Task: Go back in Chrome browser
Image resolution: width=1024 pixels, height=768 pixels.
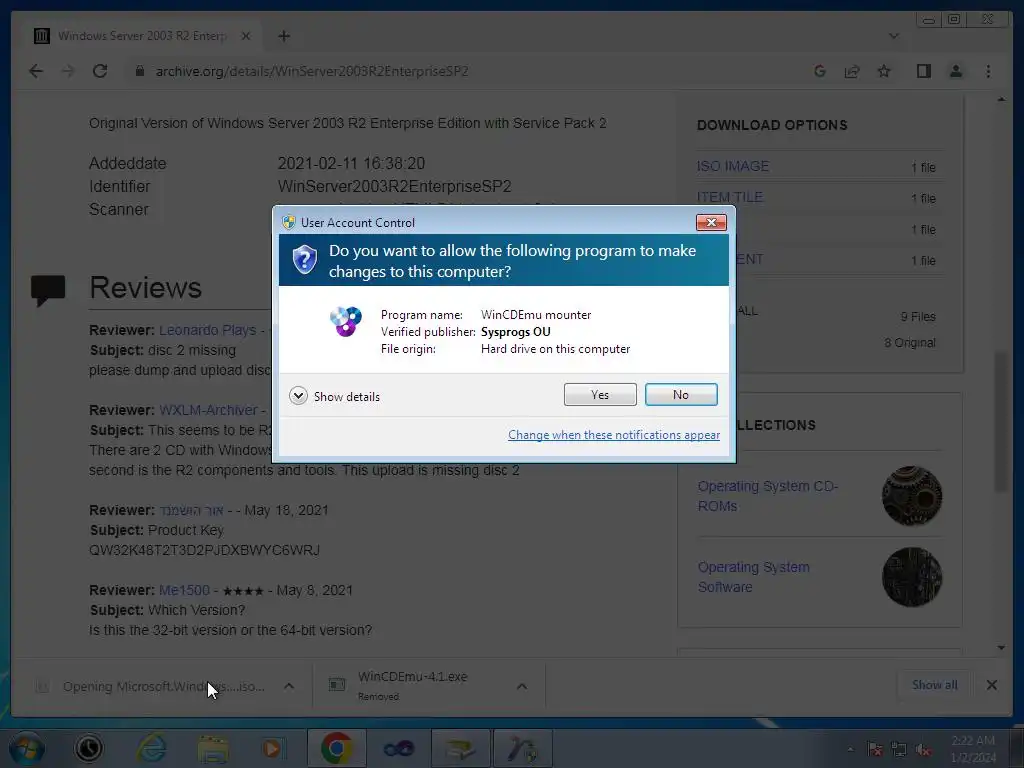Action: click(x=36, y=71)
